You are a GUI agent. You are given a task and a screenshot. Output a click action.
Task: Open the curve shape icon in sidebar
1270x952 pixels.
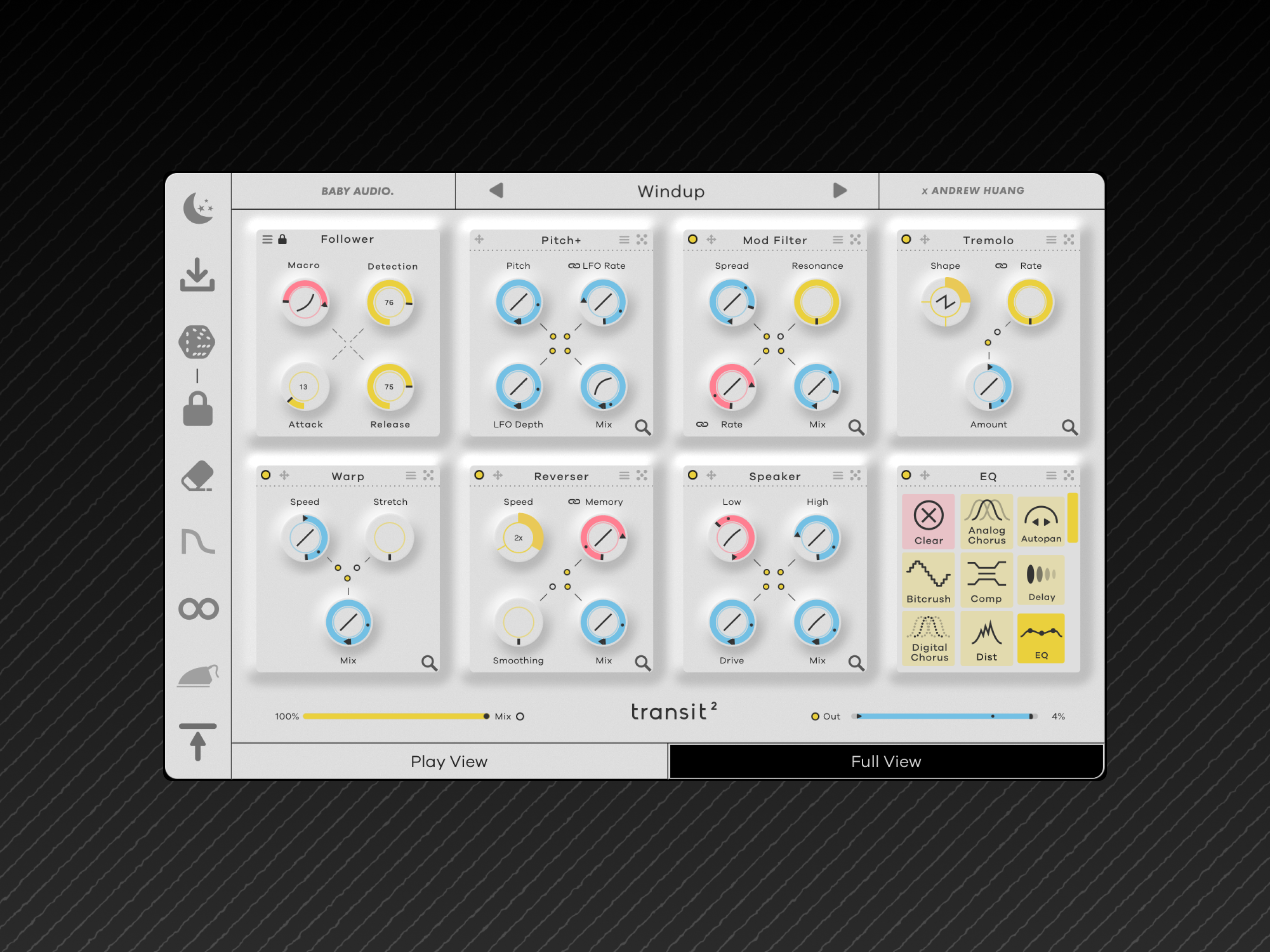click(198, 542)
